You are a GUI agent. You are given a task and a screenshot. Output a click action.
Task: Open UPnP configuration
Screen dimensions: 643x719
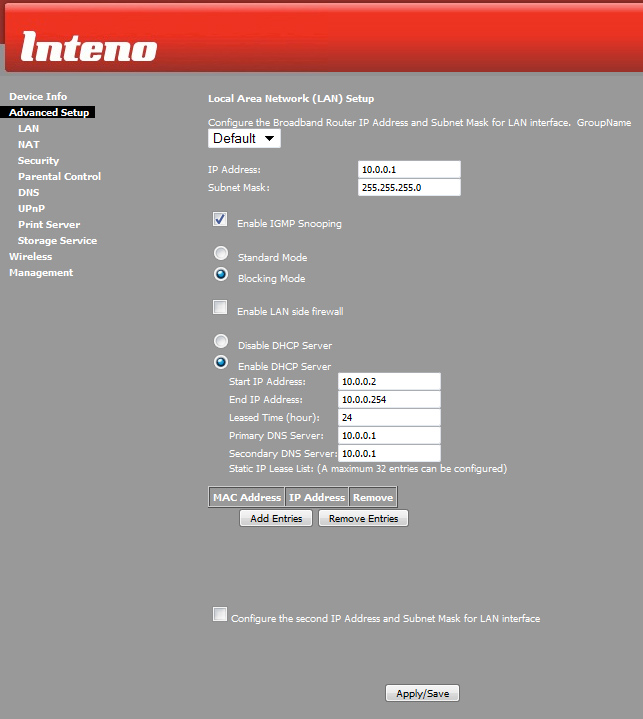(x=31, y=209)
